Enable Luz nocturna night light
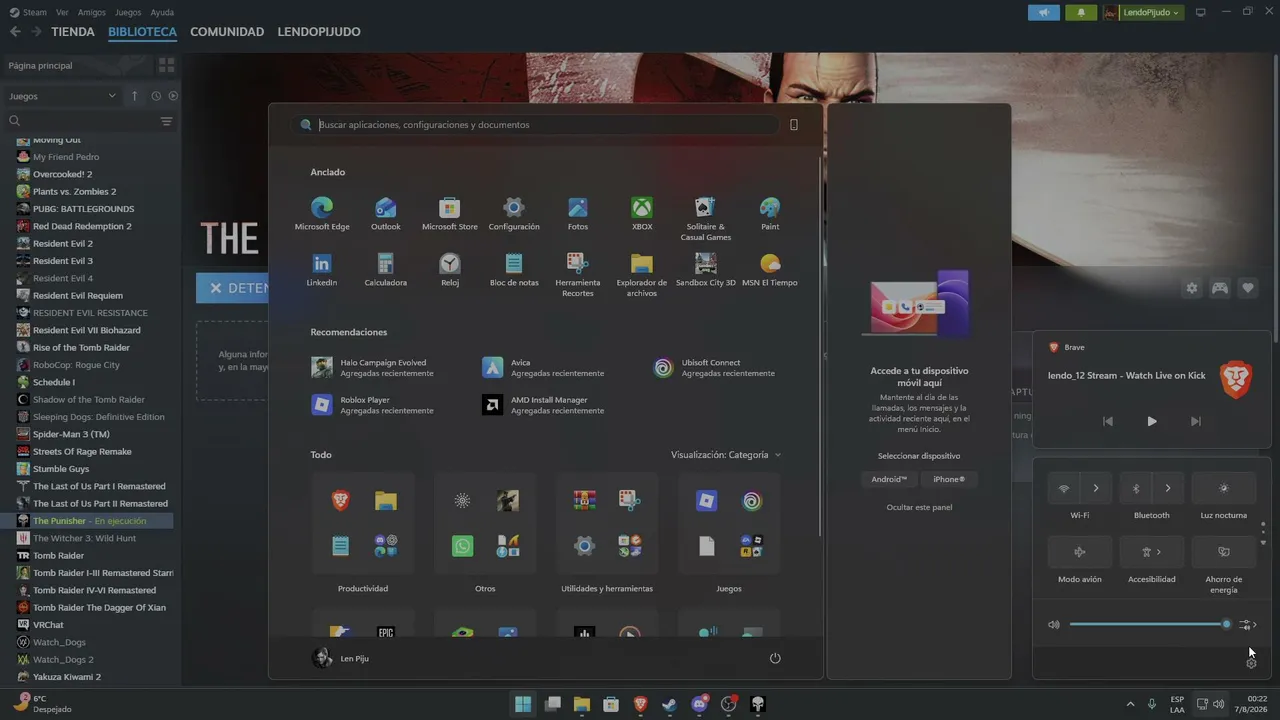The width and height of the screenshot is (1280, 720). tap(1224, 489)
